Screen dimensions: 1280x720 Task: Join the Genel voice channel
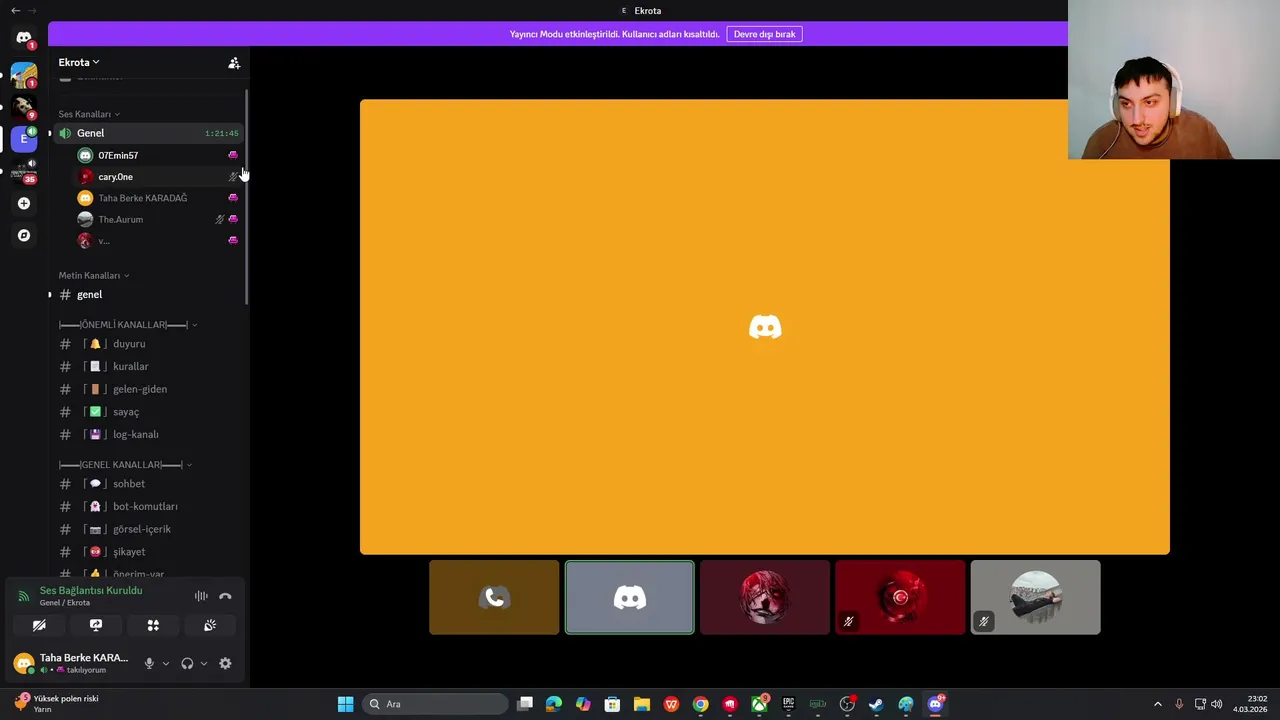pos(148,133)
